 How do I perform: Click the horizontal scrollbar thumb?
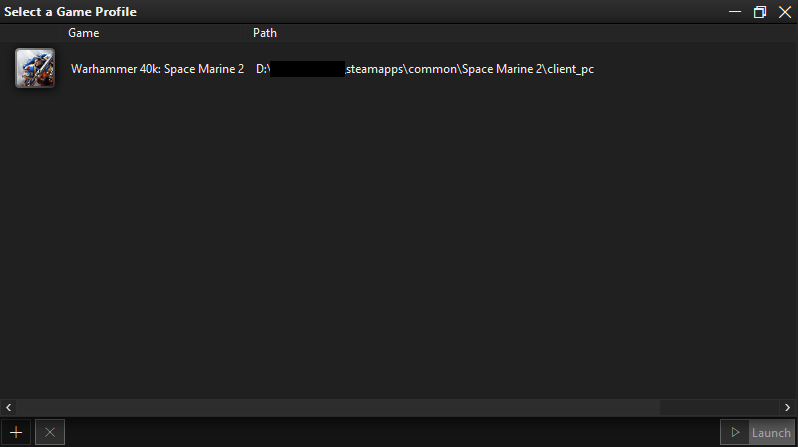click(x=338, y=407)
